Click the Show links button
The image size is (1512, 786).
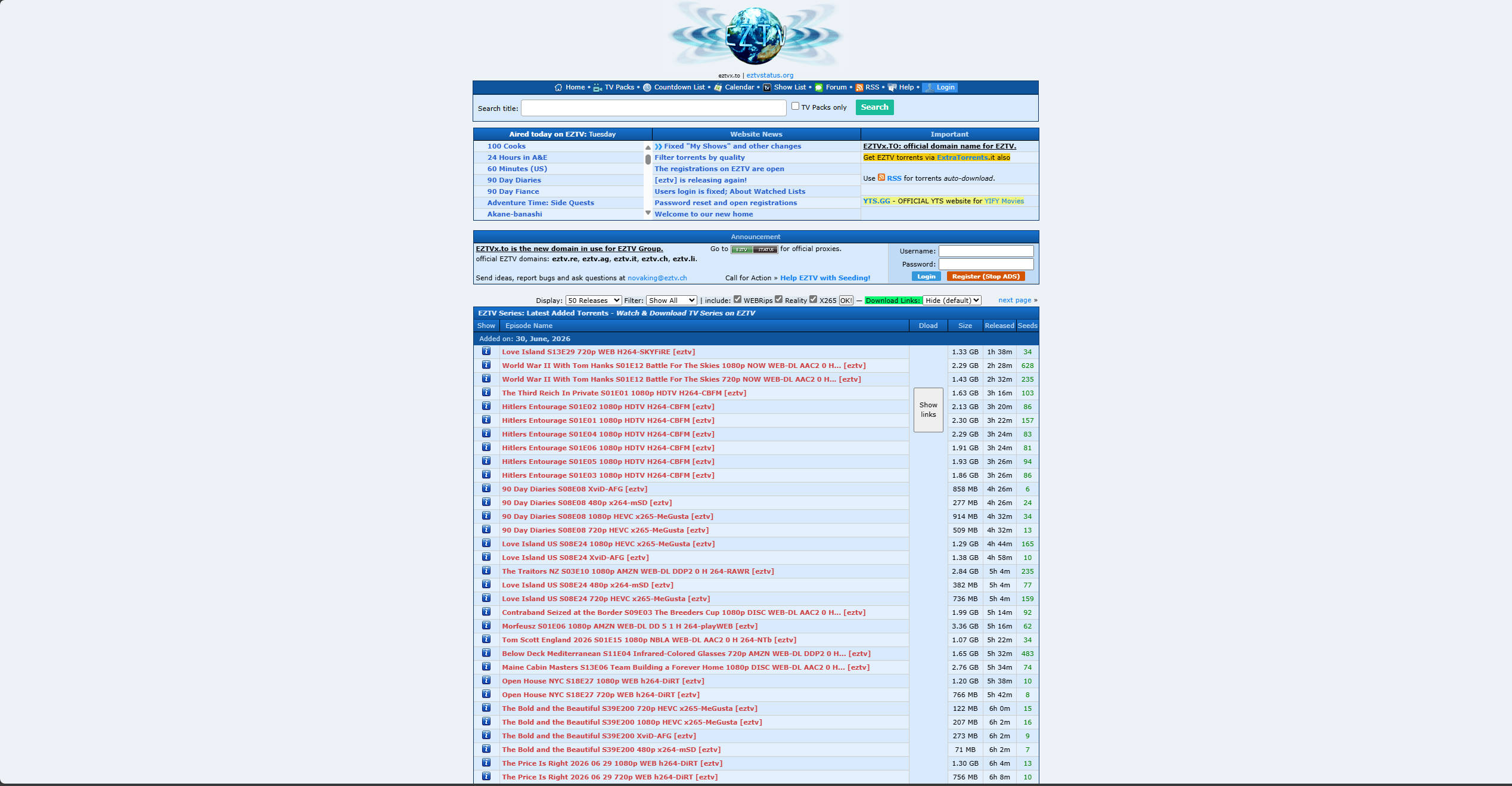pyautogui.click(x=928, y=410)
